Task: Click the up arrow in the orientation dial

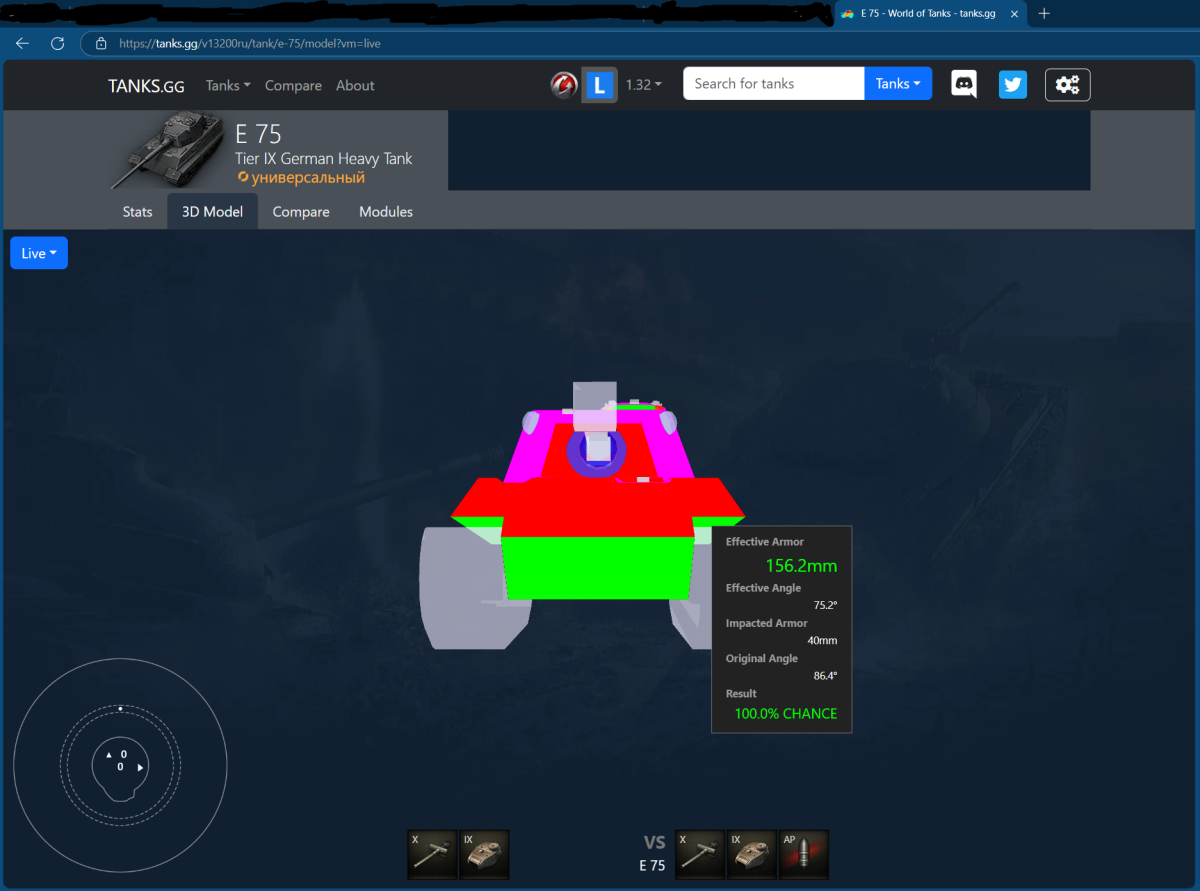Action: [x=108, y=754]
